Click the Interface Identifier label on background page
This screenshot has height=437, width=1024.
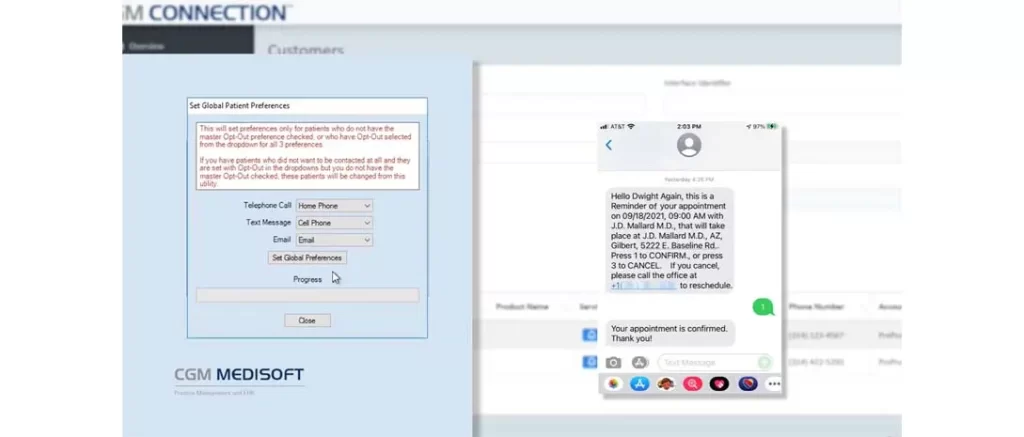click(697, 84)
